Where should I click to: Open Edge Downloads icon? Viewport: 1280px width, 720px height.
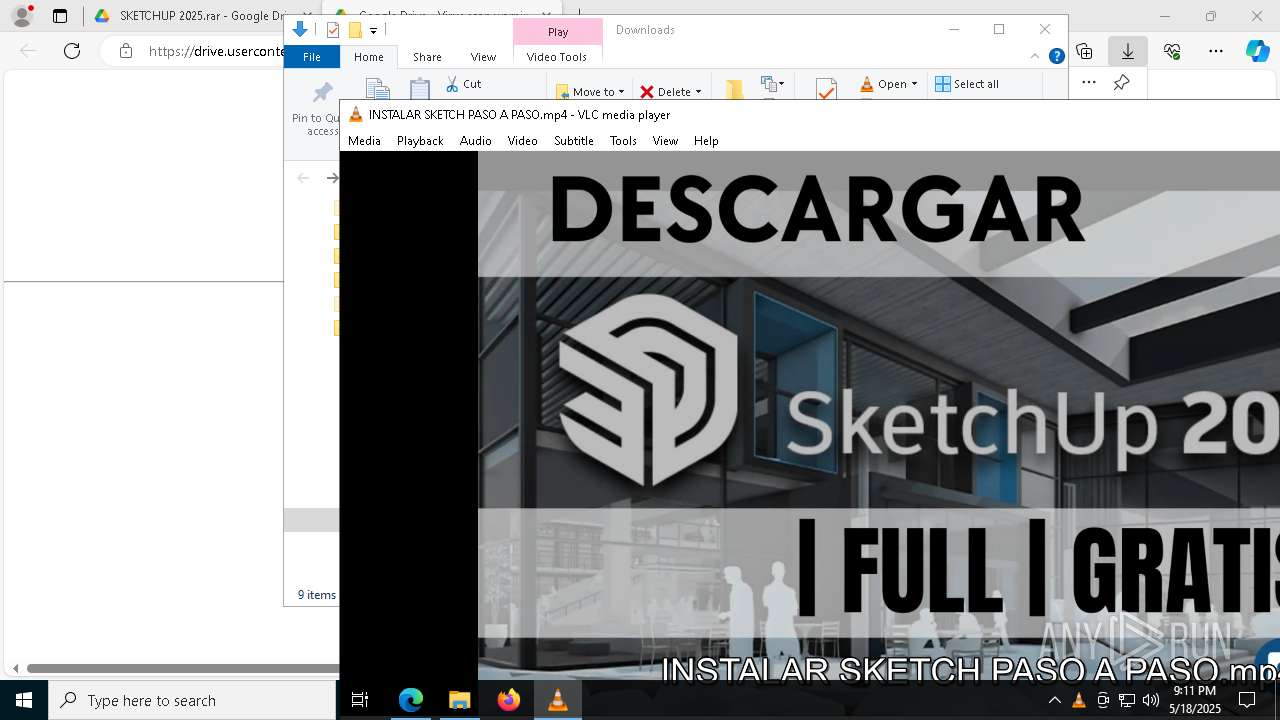(x=1128, y=51)
